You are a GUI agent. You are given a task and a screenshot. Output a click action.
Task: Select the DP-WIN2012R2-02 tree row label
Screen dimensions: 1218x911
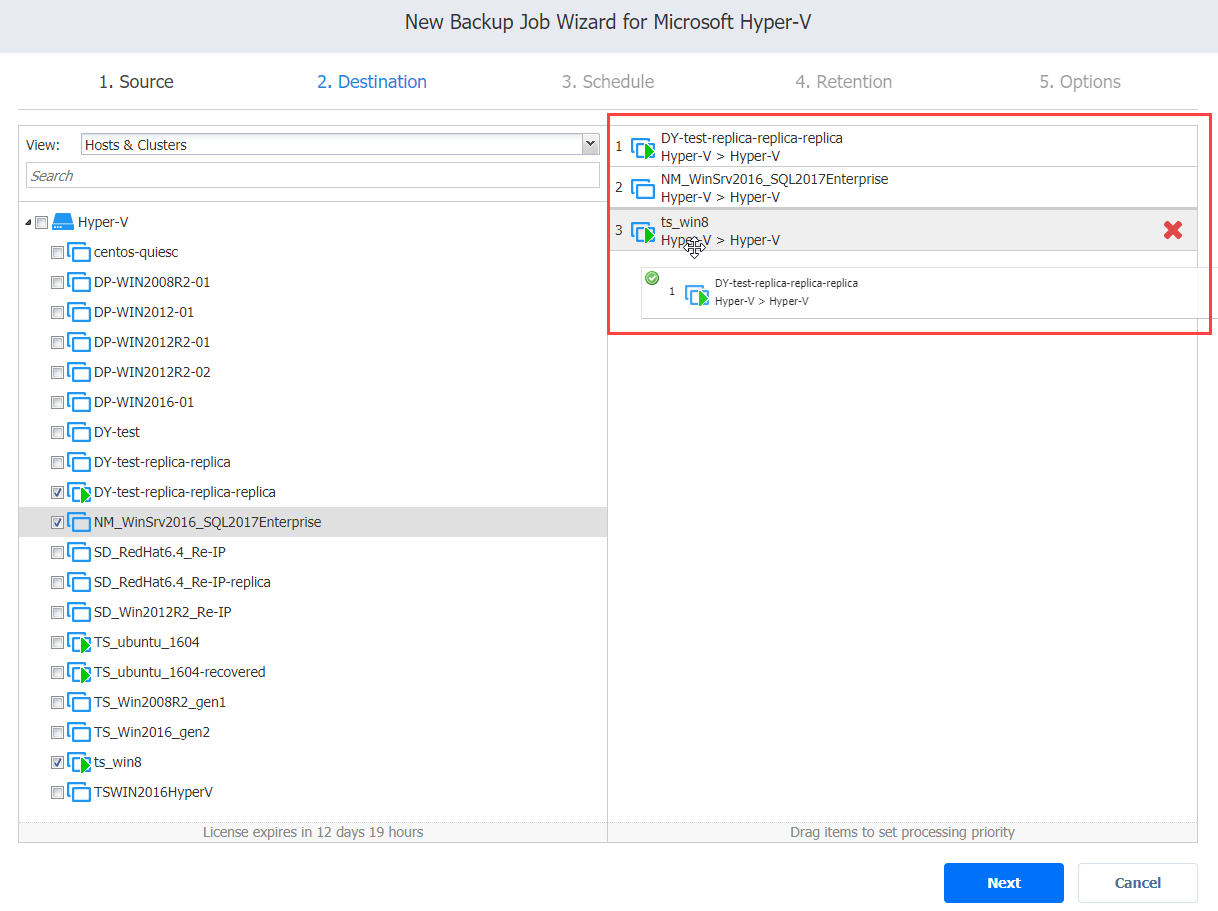[152, 372]
